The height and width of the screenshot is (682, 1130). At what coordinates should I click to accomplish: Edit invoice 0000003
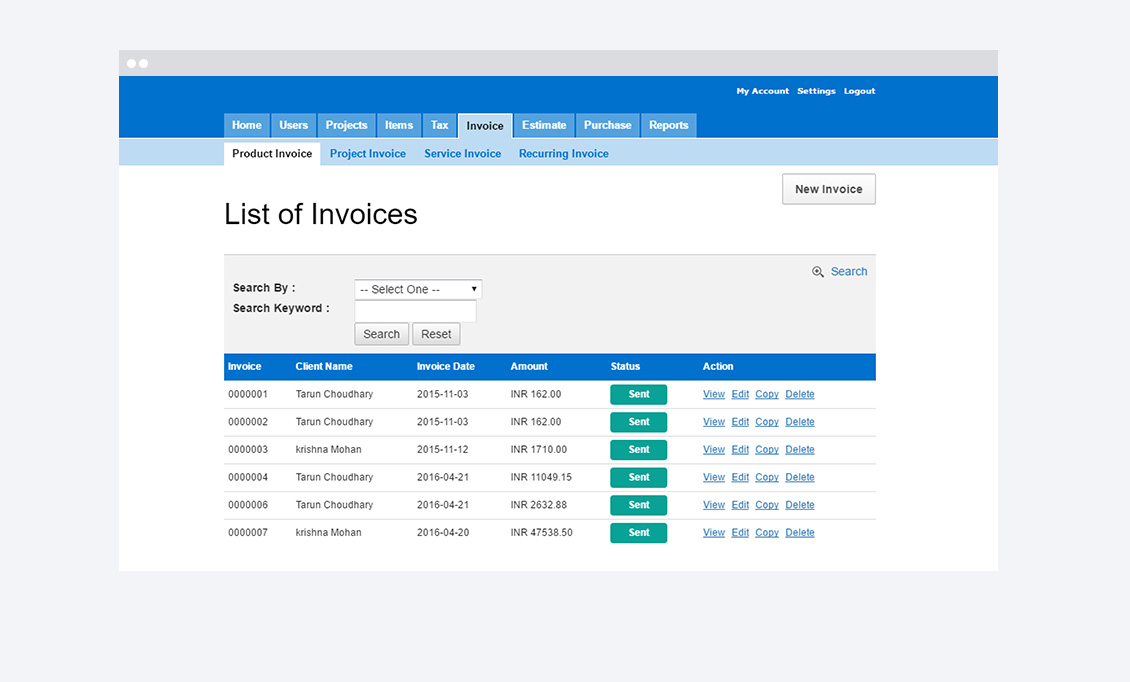(x=740, y=450)
